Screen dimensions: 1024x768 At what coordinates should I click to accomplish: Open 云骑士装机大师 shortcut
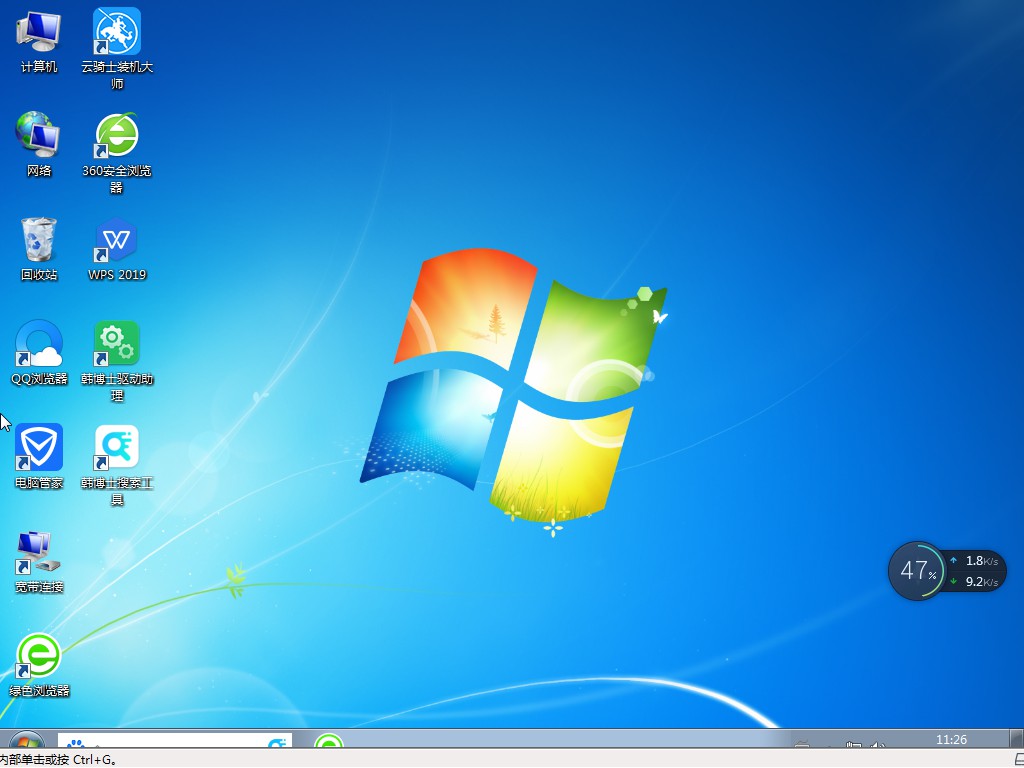(x=117, y=48)
